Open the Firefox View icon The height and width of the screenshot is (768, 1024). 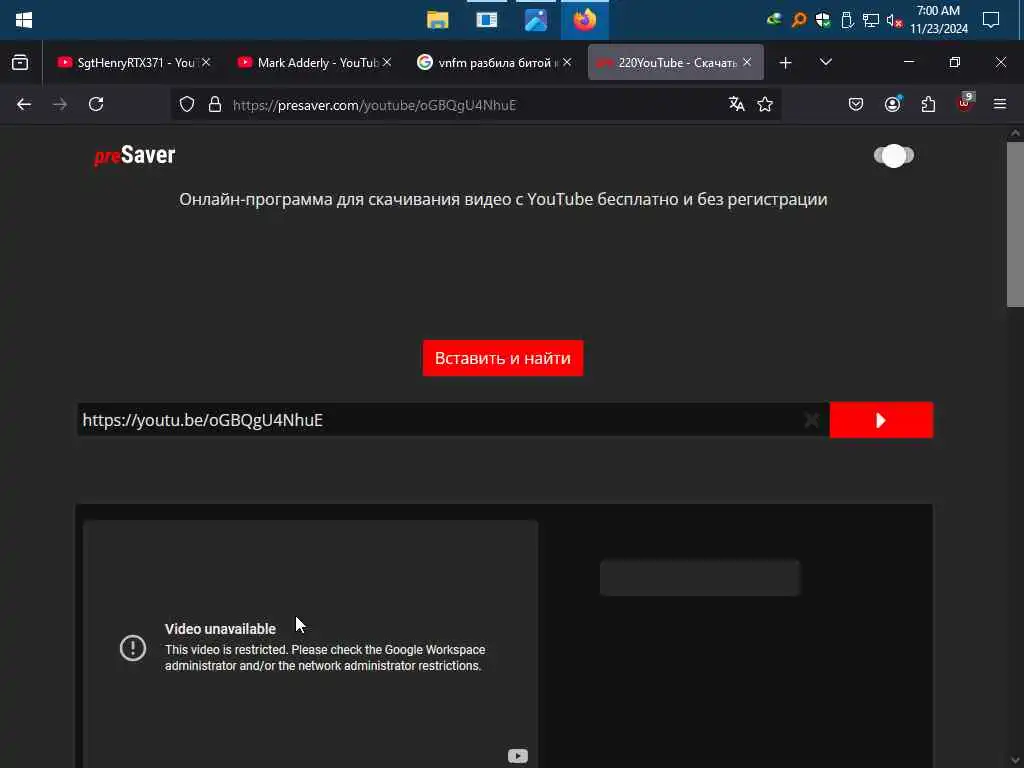pyautogui.click(x=20, y=63)
